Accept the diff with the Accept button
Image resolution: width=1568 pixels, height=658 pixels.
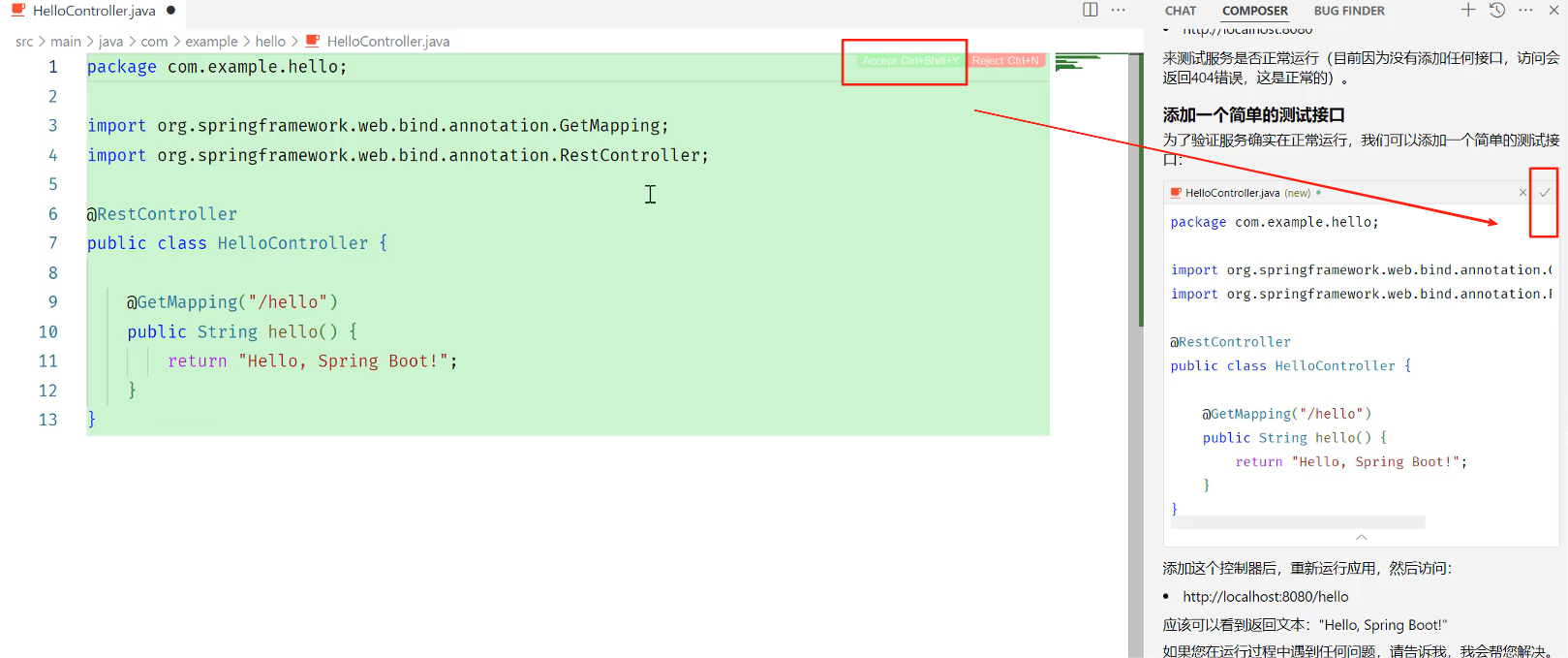pos(910,61)
